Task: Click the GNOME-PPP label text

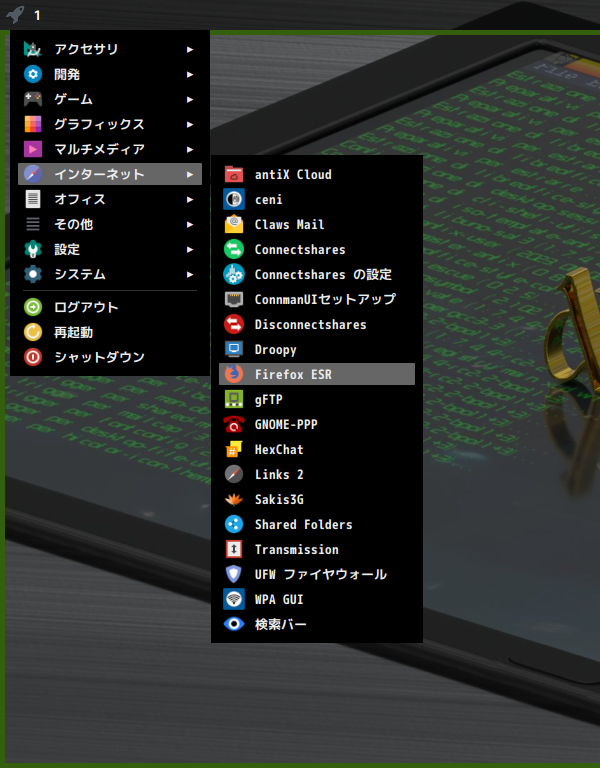Action: tap(286, 424)
